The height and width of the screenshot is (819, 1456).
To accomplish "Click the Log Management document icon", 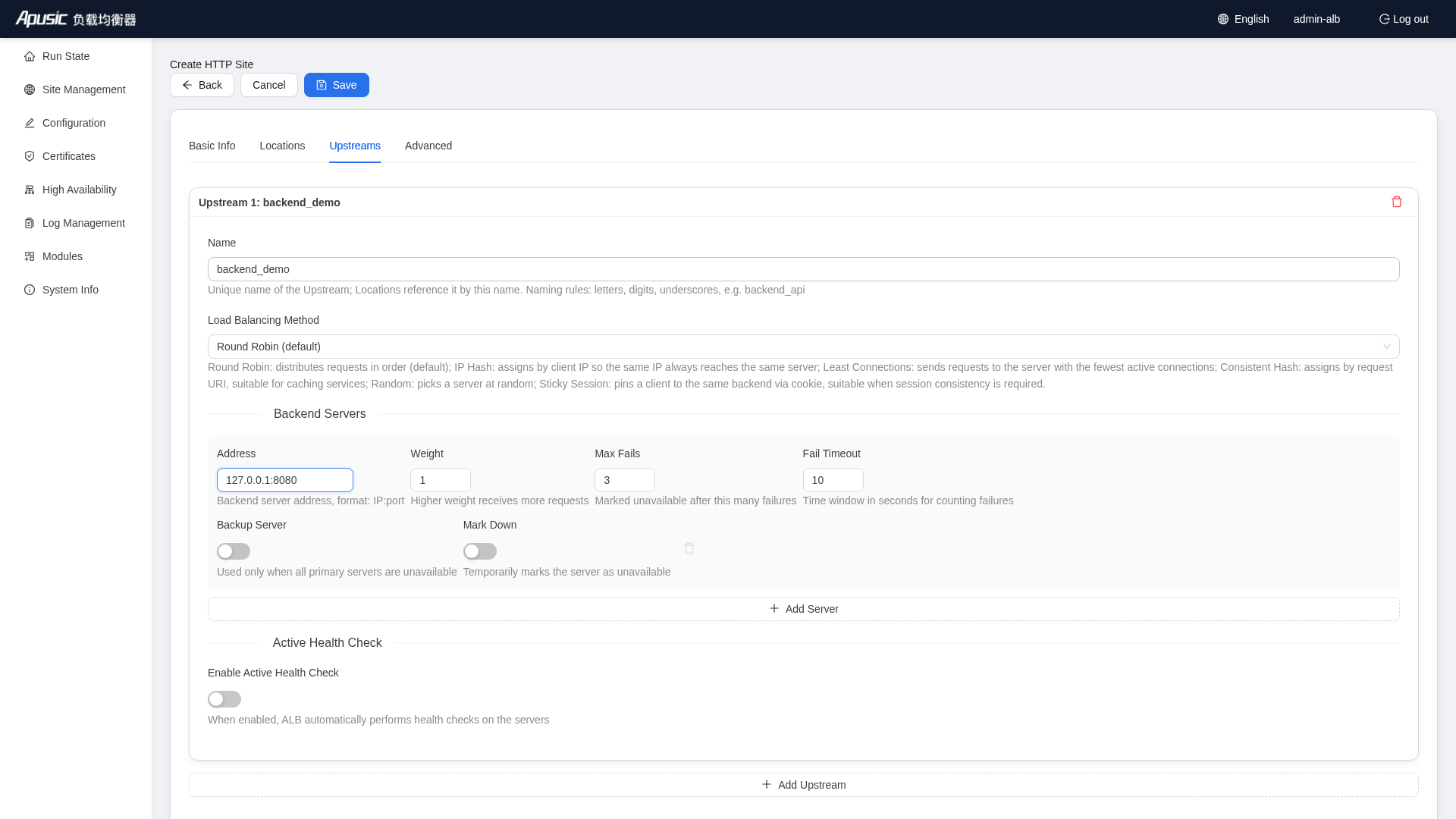I will point(30,223).
